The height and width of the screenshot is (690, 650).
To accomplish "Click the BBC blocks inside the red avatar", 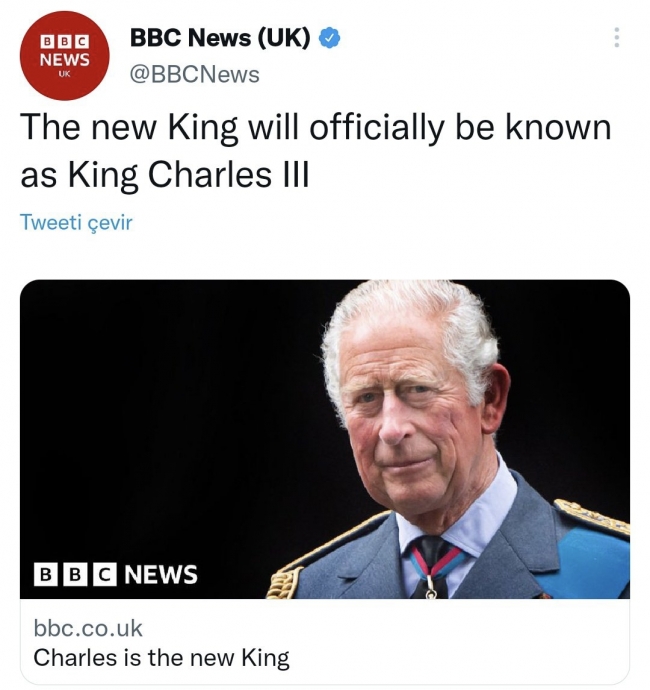I will point(65,42).
